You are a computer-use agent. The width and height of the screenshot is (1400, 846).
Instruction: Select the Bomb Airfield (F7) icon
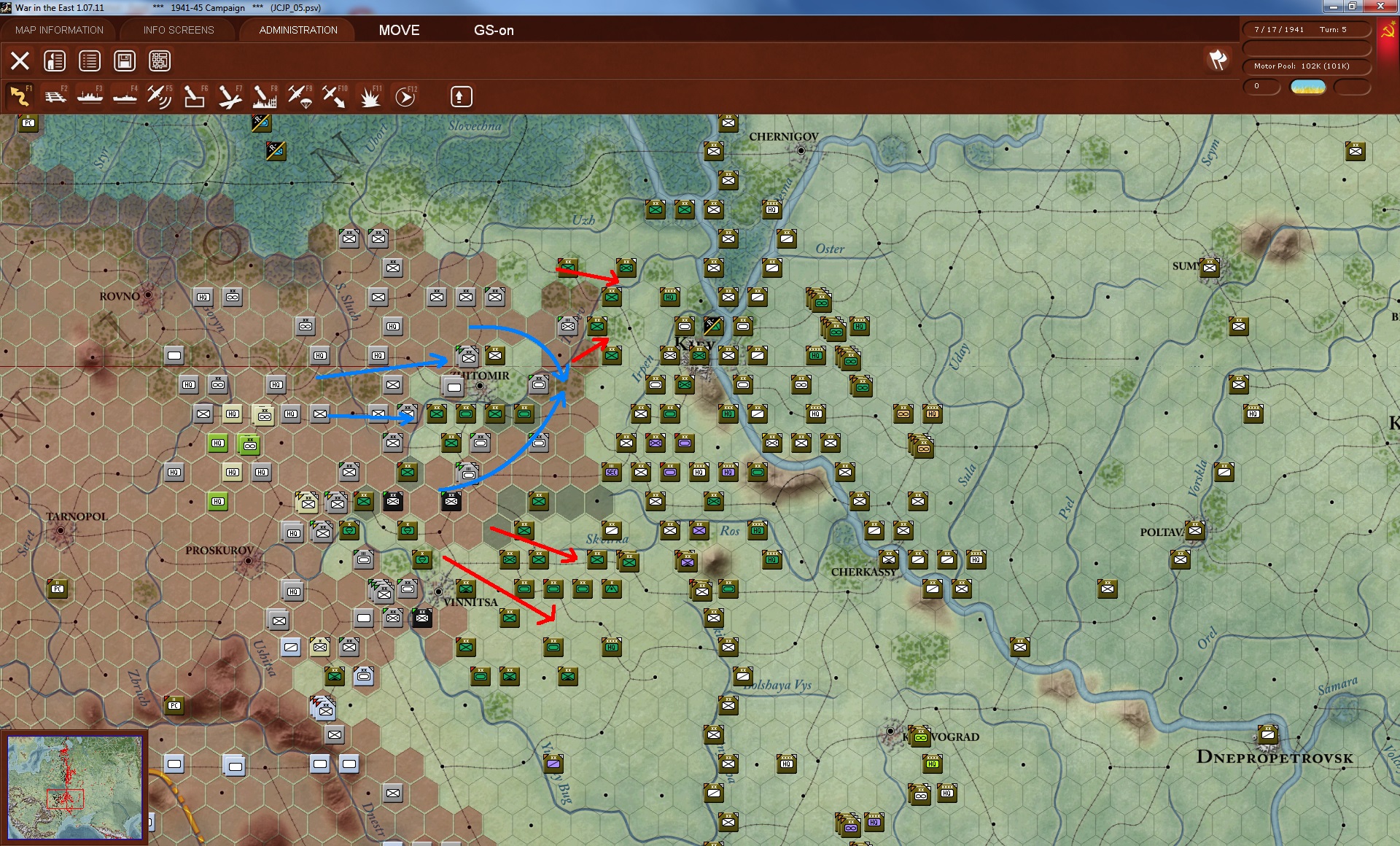point(230,96)
